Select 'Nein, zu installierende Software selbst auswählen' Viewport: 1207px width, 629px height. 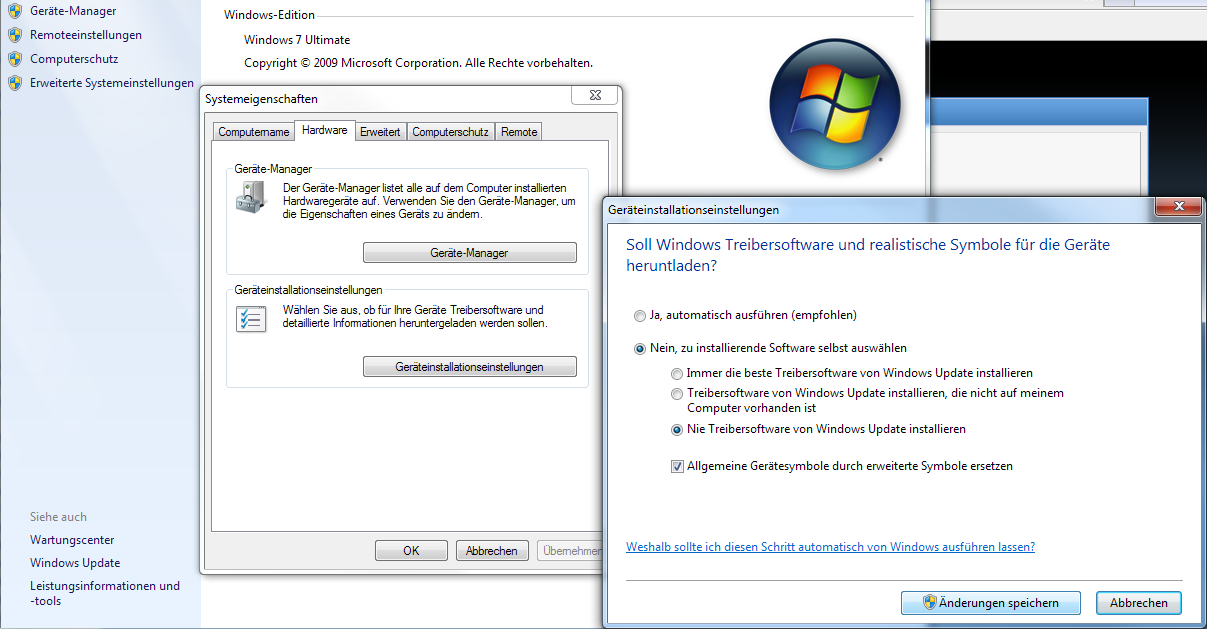770,348
